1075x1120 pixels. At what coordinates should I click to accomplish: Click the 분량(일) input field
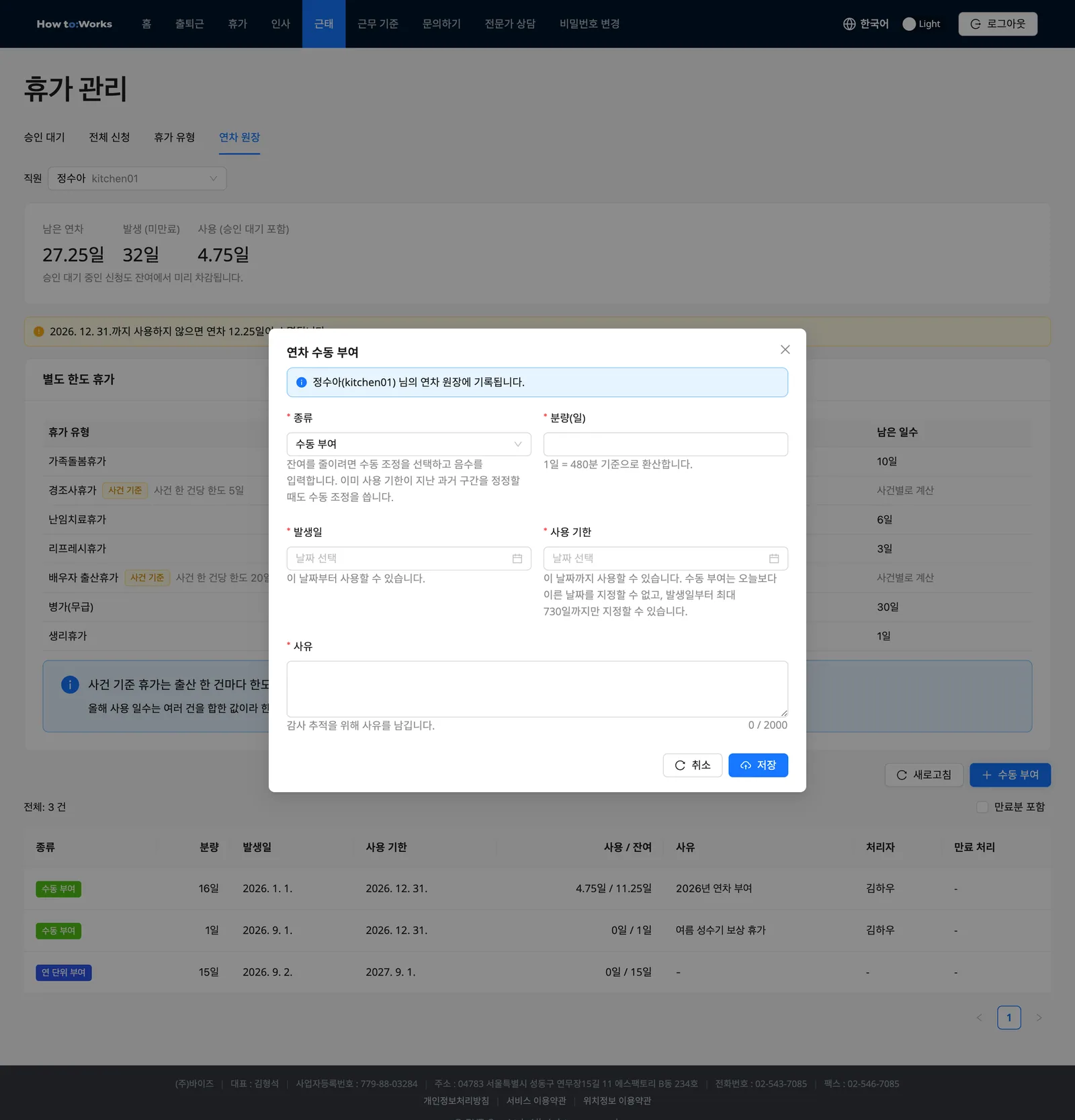665,444
